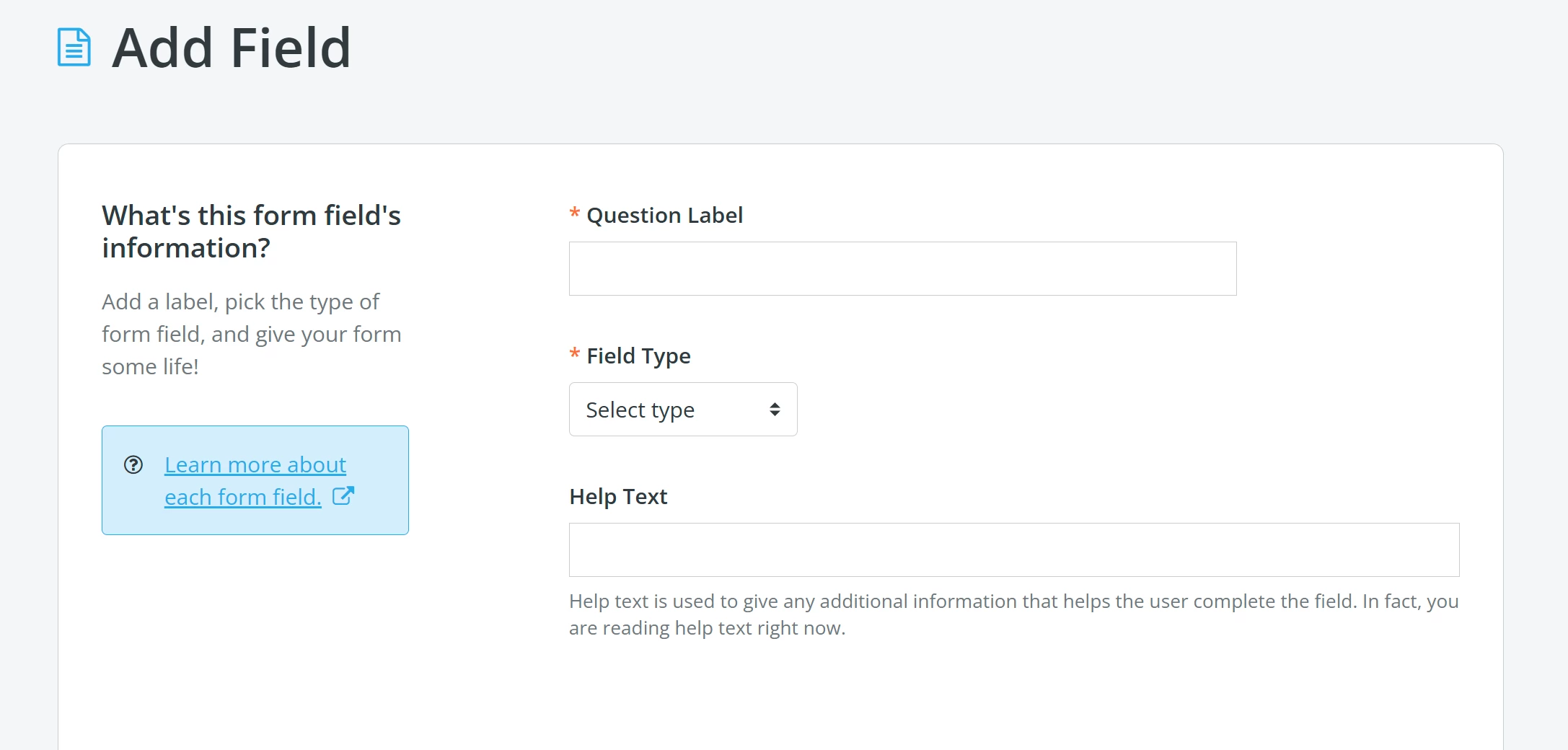Click the Question Label text
Viewport: 1568px width, 750px height.
click(x=664, y=214)
